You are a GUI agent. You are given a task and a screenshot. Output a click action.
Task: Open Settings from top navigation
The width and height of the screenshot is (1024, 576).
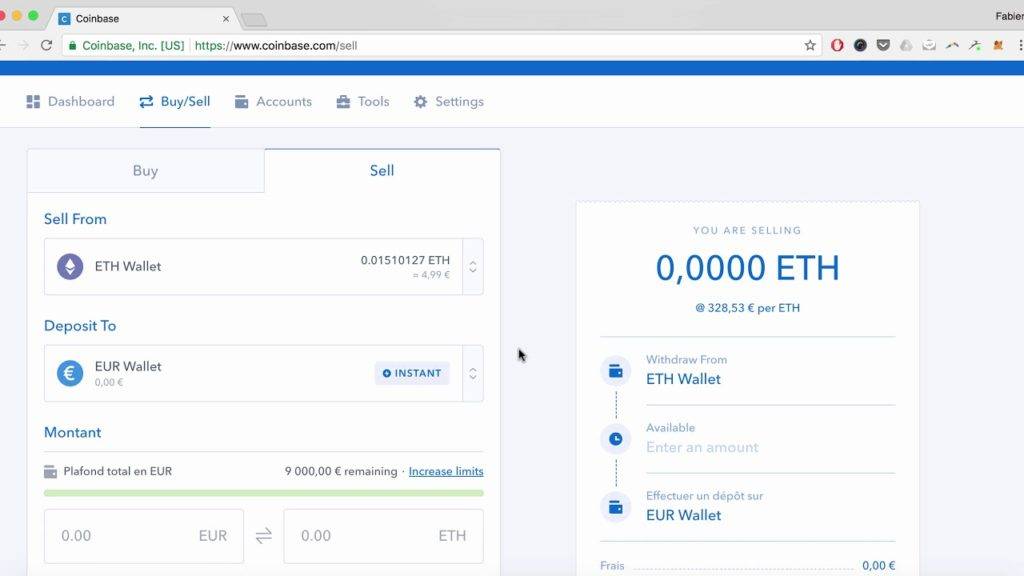449,101
